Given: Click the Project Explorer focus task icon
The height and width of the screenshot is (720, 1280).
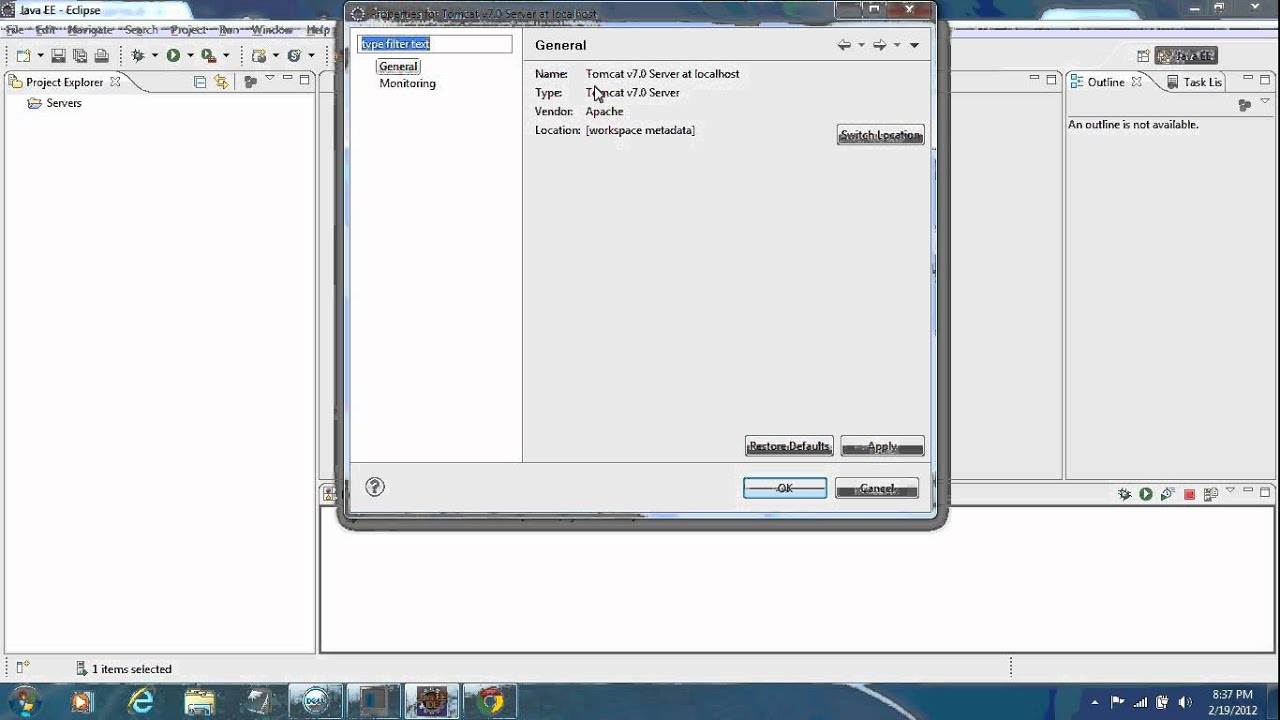Looking at the screenshot, I should [250, 82].
